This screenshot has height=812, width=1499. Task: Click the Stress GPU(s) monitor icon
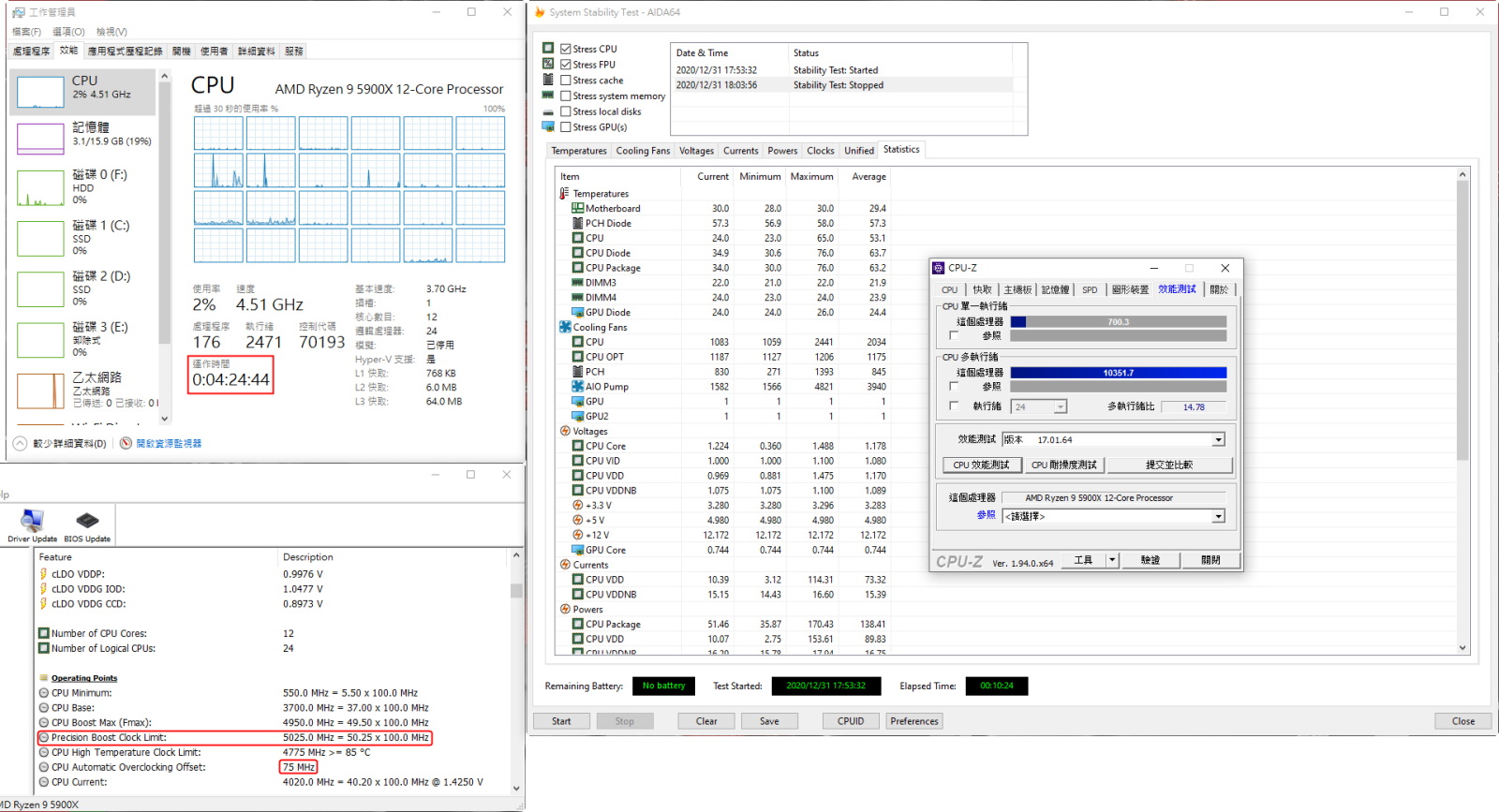coord(548,126)
